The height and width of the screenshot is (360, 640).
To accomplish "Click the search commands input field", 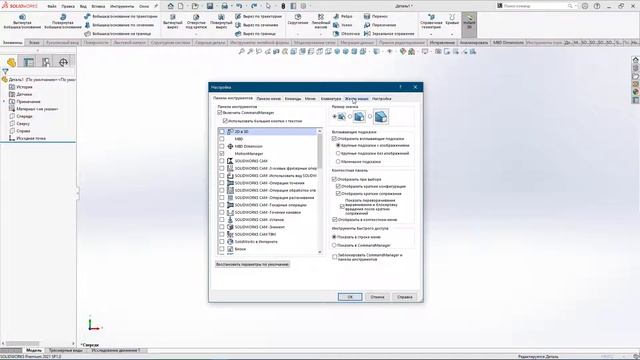I will 535,6.
